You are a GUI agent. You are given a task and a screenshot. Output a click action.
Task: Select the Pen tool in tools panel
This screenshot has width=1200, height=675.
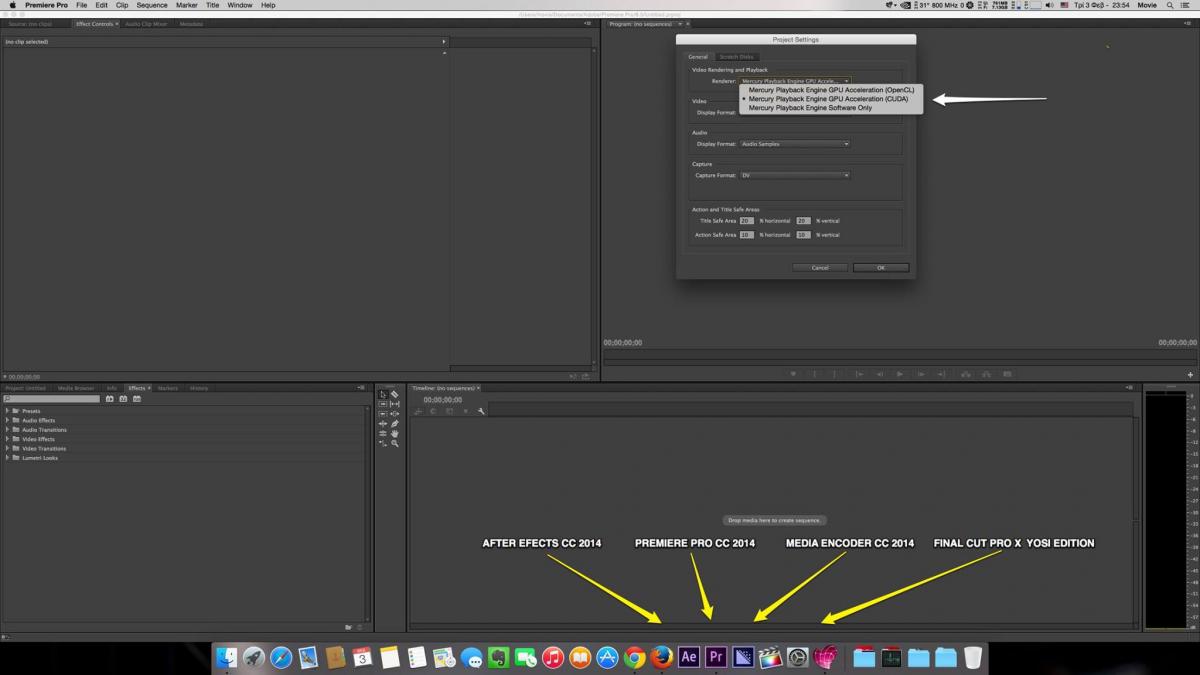click(x=395, y=424)
